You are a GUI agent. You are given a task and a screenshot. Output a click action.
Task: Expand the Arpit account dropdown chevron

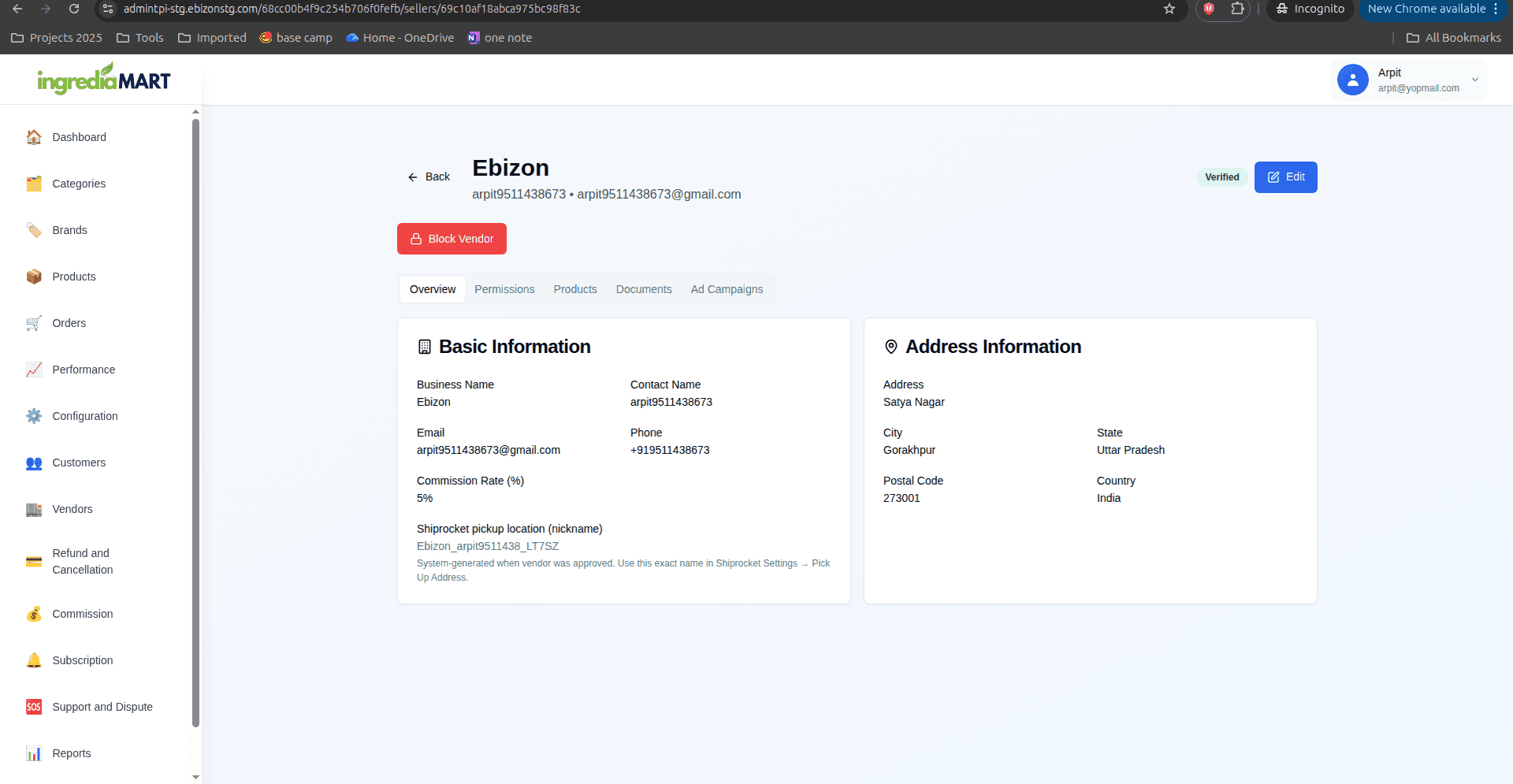[1475, 80]
